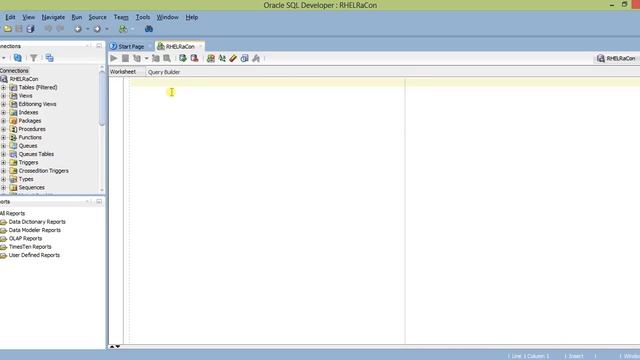Viewport: 640px width, 360px height.
Task: Open Data Modeler Reports
Action: 35,230
